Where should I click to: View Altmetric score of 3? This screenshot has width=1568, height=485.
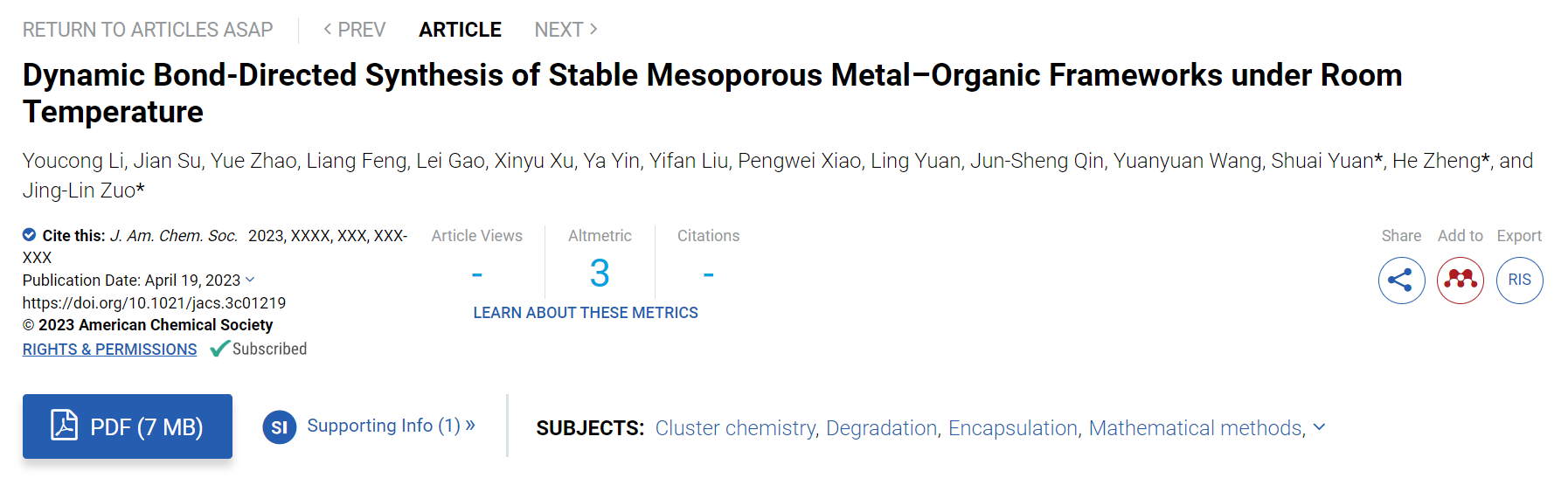[x=600, y=274]
